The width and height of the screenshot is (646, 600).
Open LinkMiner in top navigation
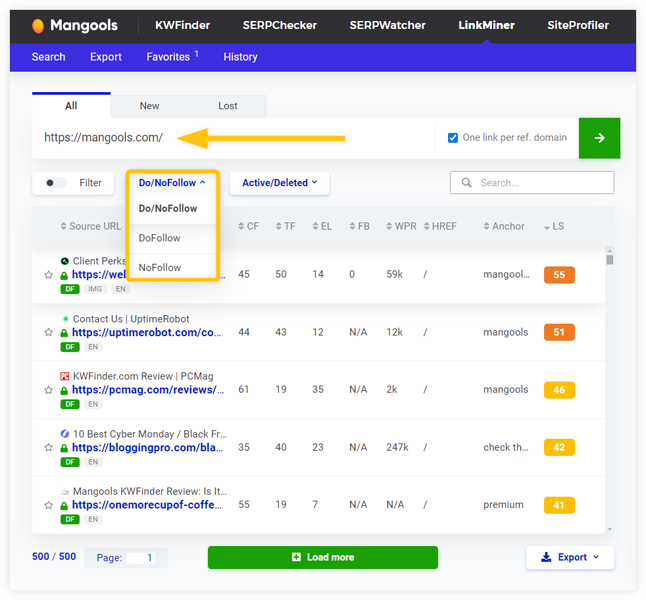pos(487,25)
